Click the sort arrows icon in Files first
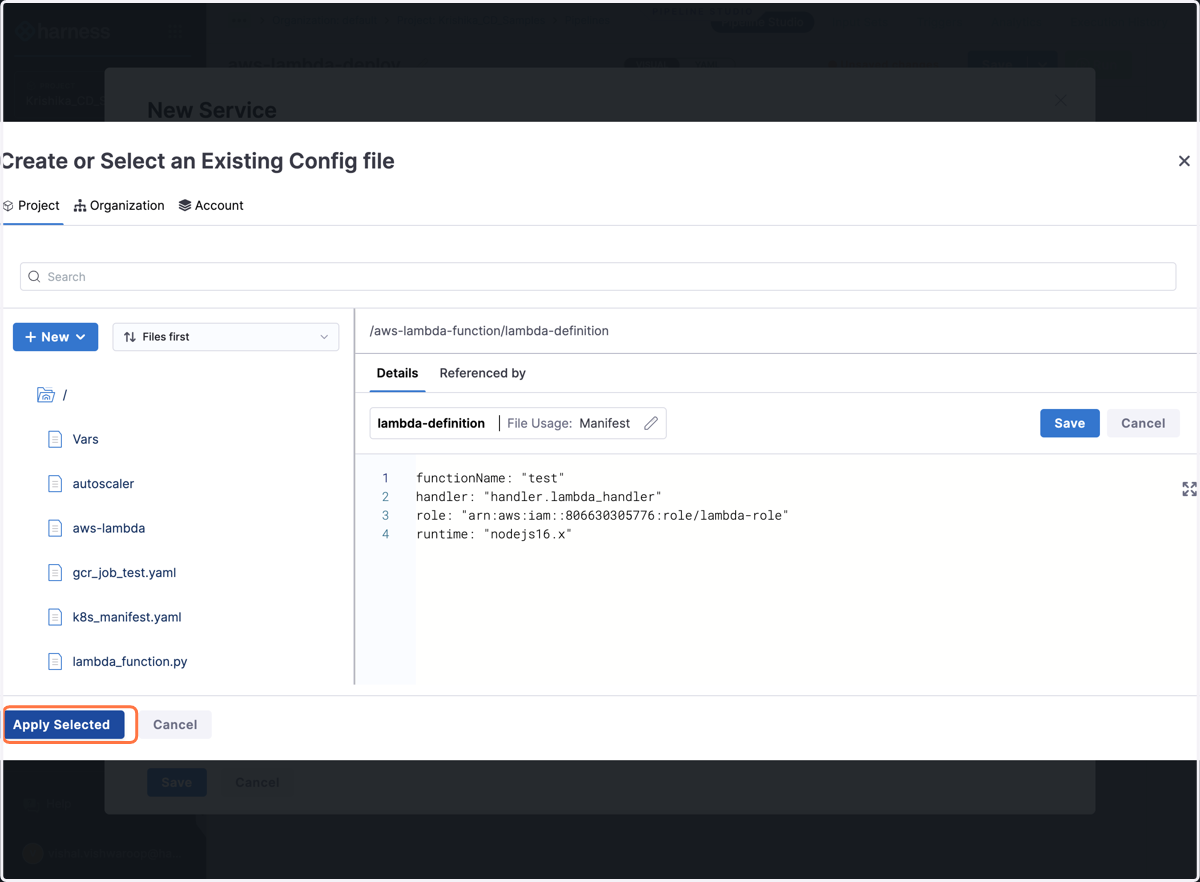Image resolution: width=1200 pixels, height=882 pixels. [x=130, y=337]
